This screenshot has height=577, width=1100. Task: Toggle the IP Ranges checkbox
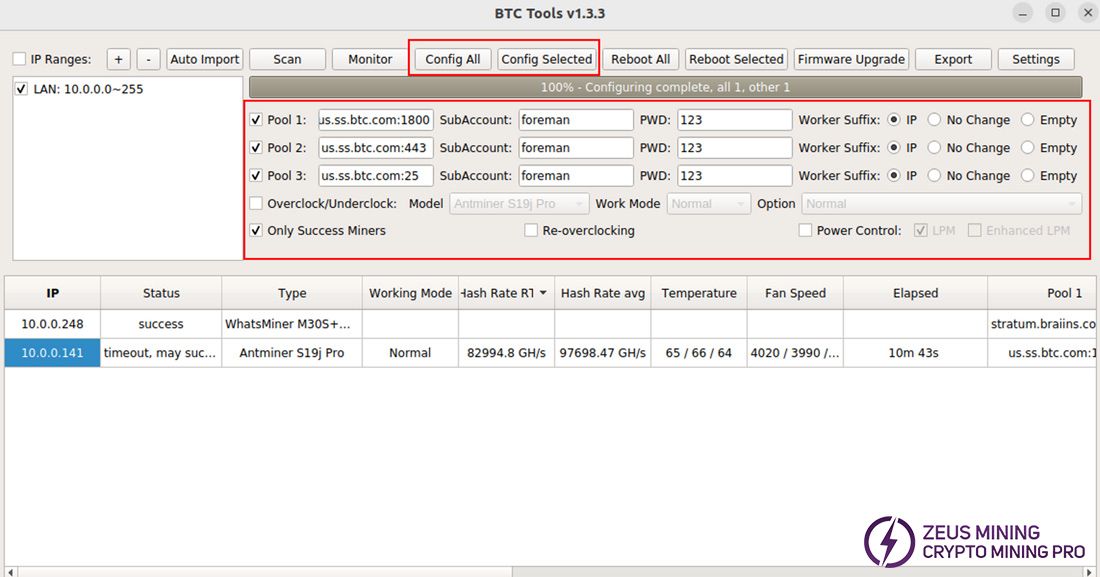(x=20, y=60)
